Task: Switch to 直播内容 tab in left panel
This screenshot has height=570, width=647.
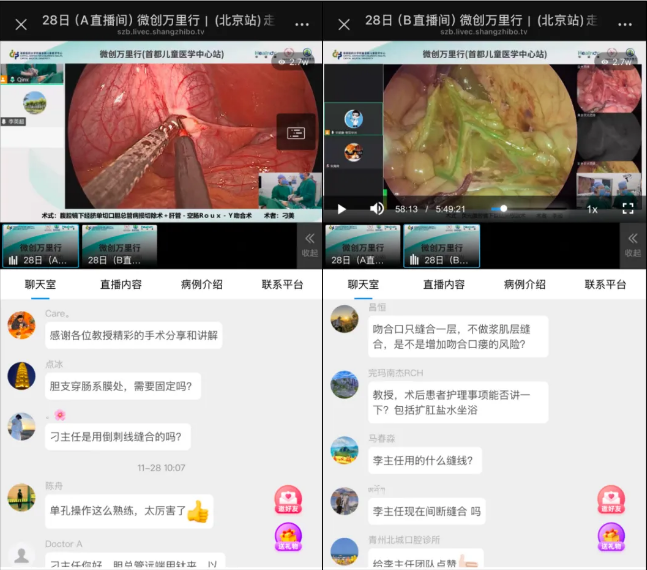Action: click(121, 285)
